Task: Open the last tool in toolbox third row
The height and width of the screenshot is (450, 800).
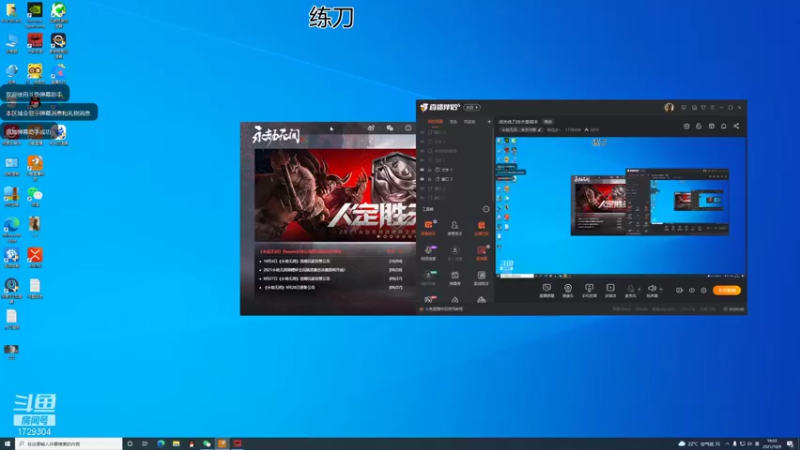Action: [x=481, y=278]
